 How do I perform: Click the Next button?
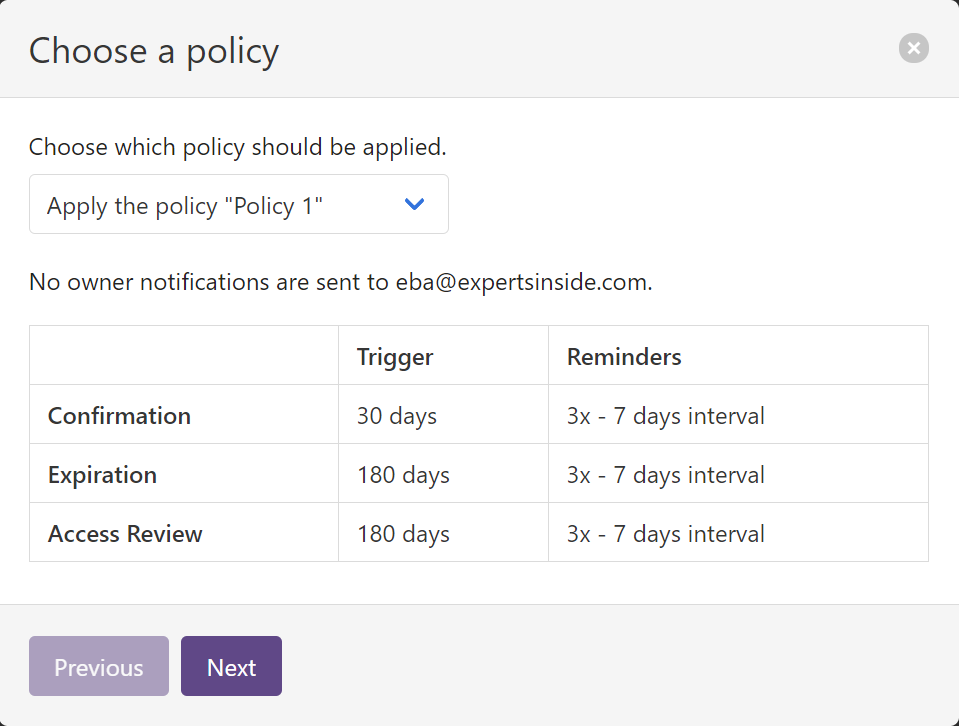tap(231, 666)
